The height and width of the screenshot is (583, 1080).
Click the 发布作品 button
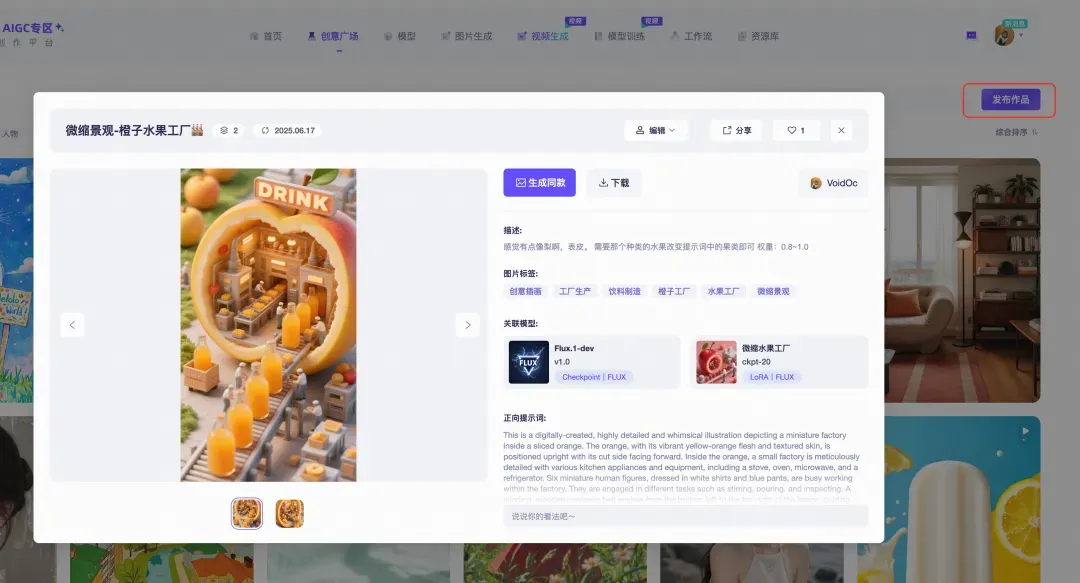(1010, 100)
